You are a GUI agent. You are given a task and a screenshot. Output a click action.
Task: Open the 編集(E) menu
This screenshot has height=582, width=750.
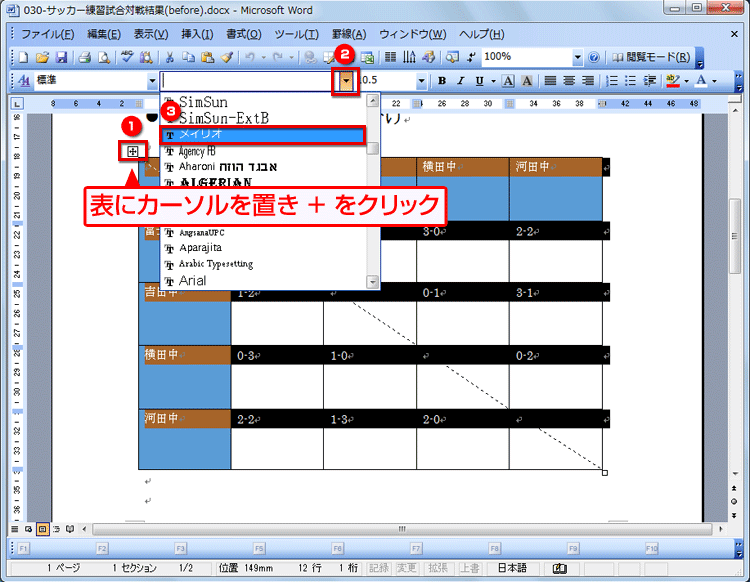(104, 34)
